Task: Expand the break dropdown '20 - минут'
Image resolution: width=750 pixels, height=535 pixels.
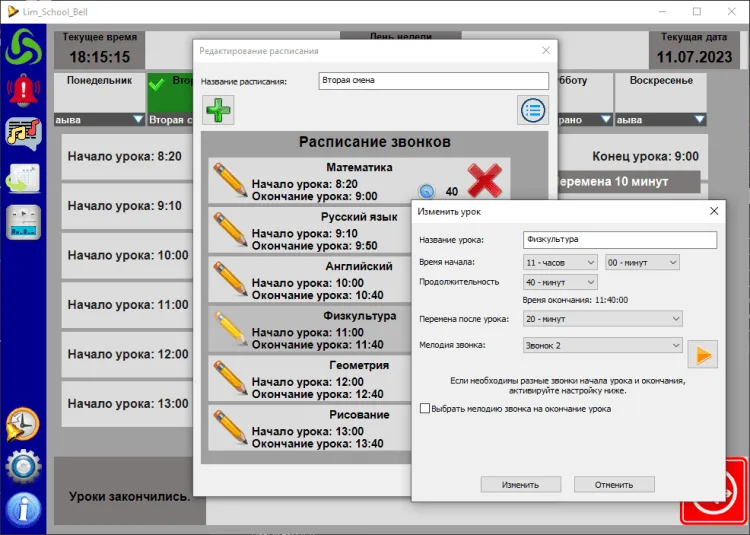Action: tap(602, 319)
